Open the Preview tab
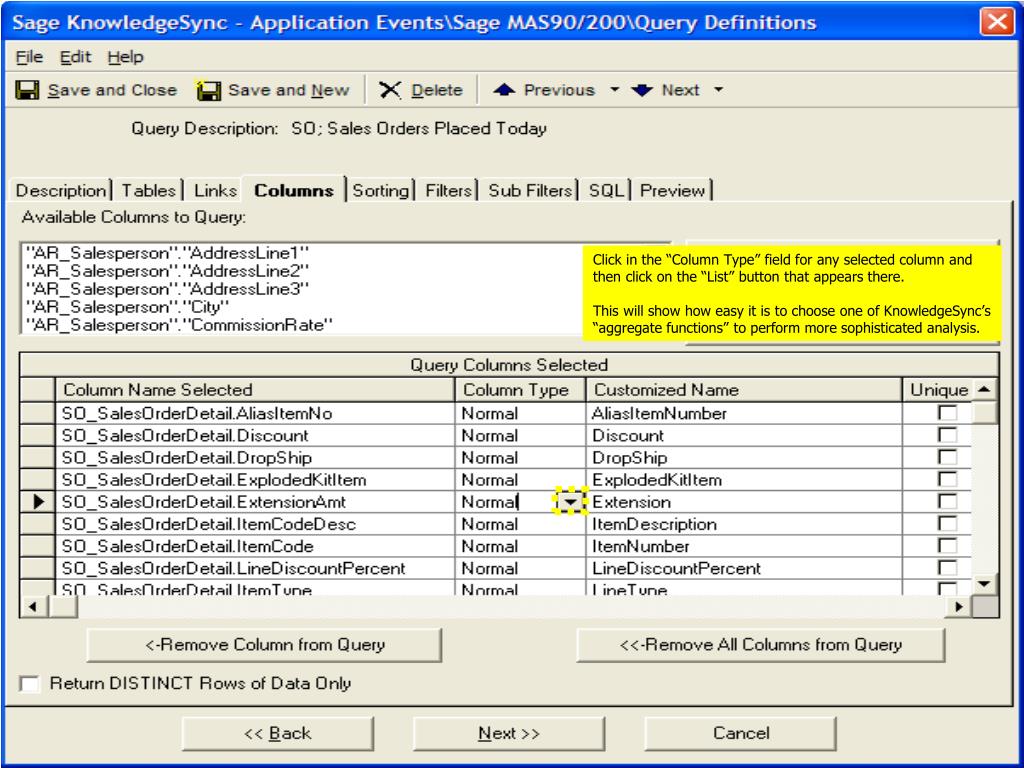This screenshot has height=768, width=1024. (673, 191)
